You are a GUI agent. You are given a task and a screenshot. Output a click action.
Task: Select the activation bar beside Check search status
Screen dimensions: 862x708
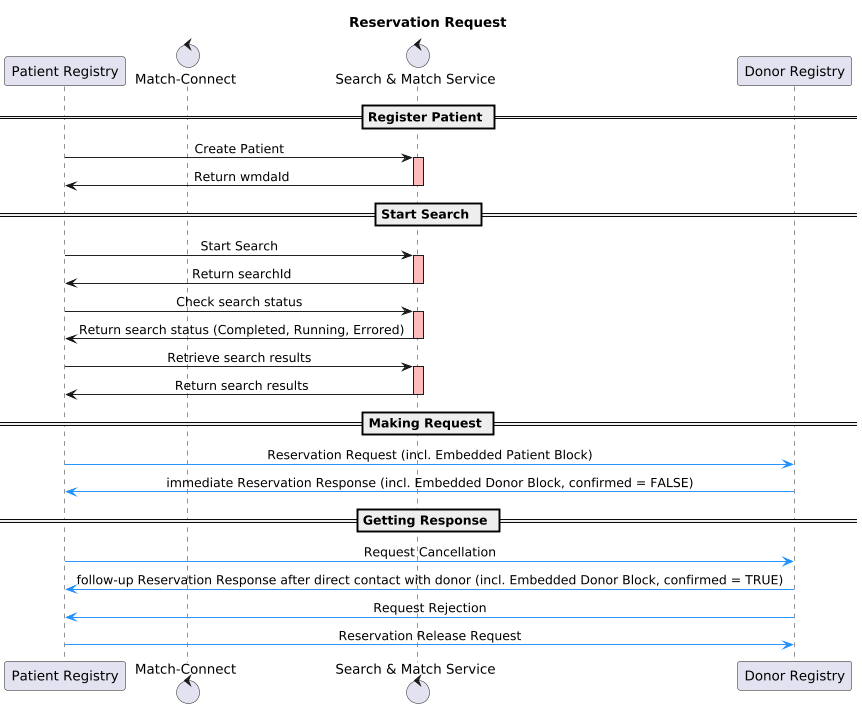(418, 324)
